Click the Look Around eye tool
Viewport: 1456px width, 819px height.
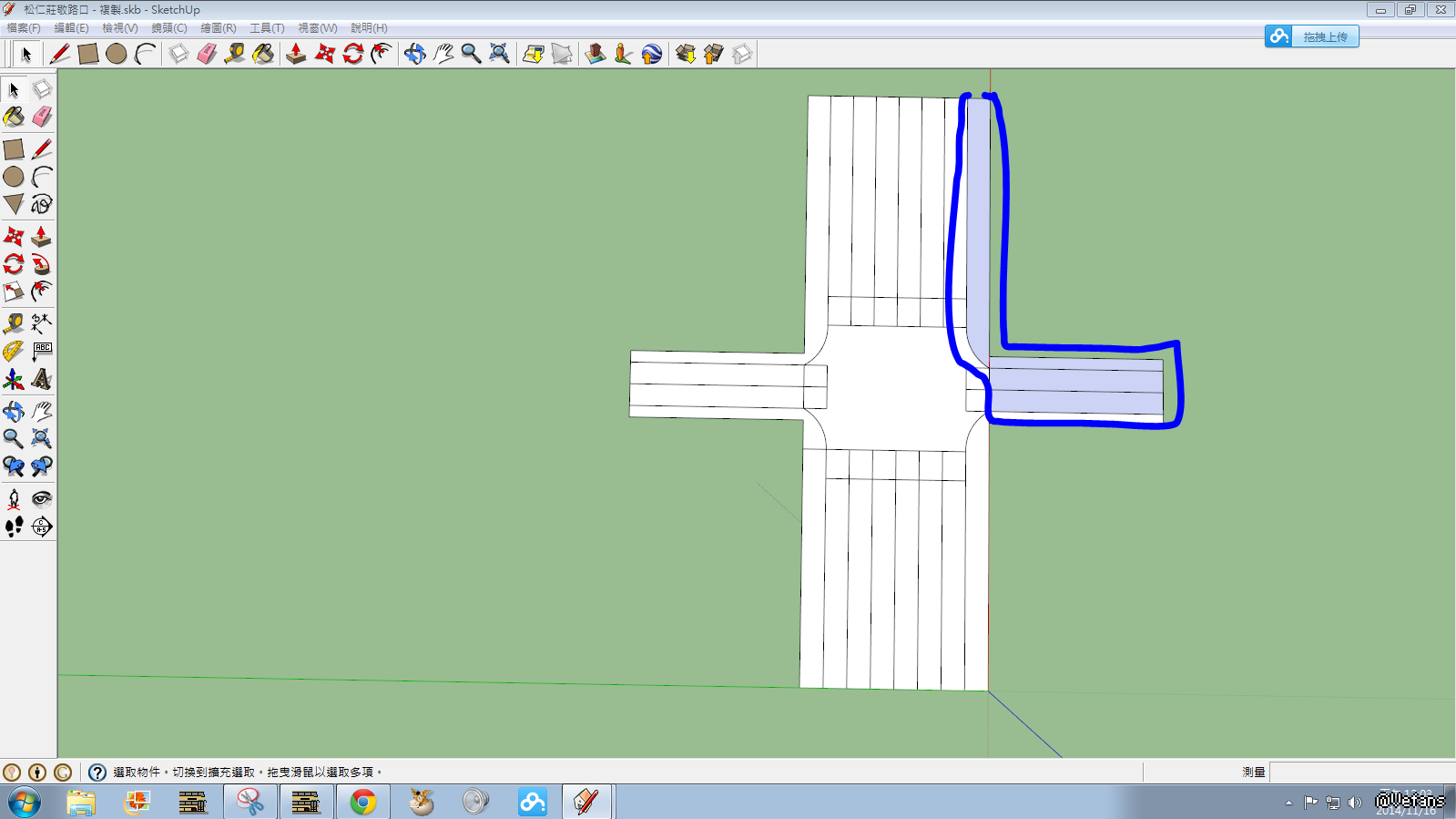pyautogui.click(x=42, y=498)
